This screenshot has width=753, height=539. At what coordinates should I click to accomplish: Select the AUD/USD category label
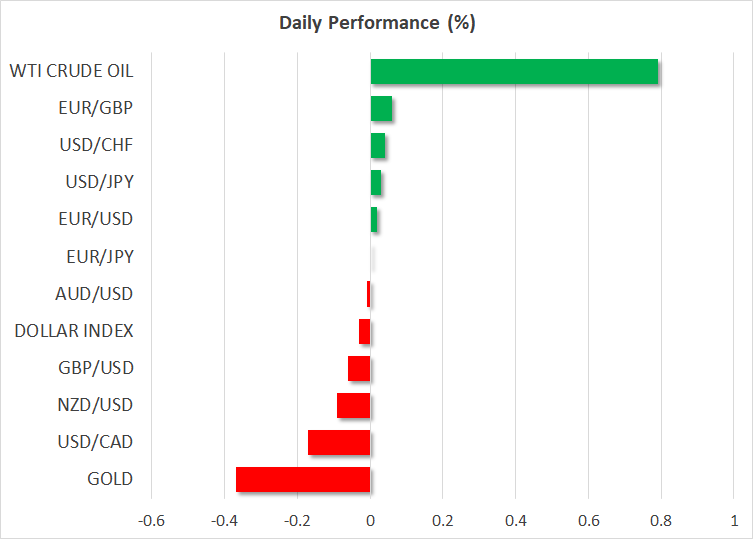[95, 294]
